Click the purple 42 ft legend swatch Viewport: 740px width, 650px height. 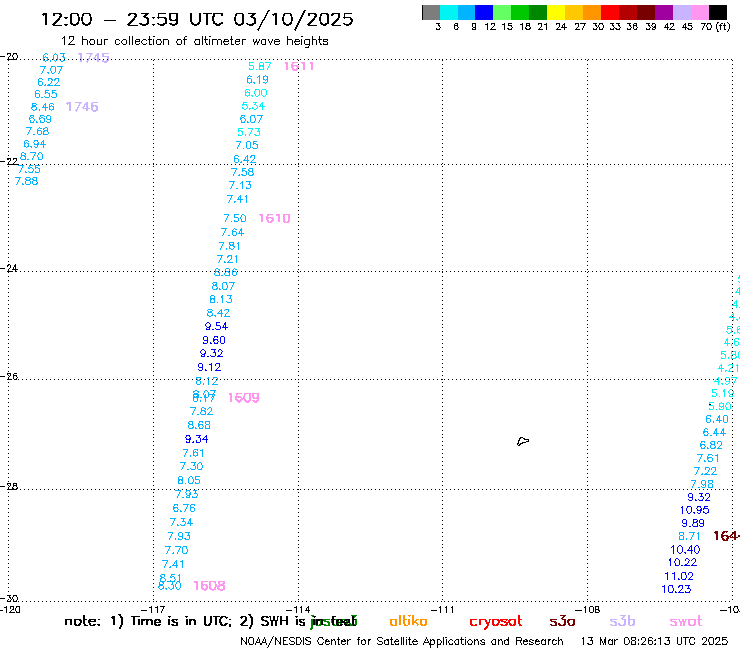[664, 12]
